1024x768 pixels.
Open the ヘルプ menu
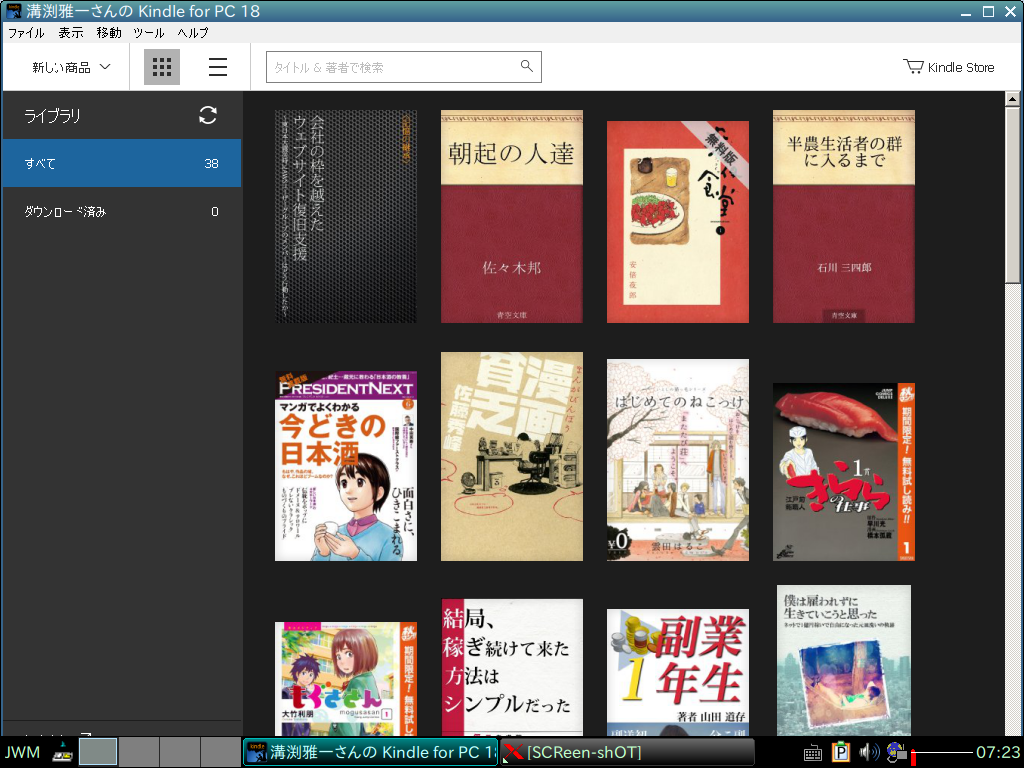click(193, 33)
